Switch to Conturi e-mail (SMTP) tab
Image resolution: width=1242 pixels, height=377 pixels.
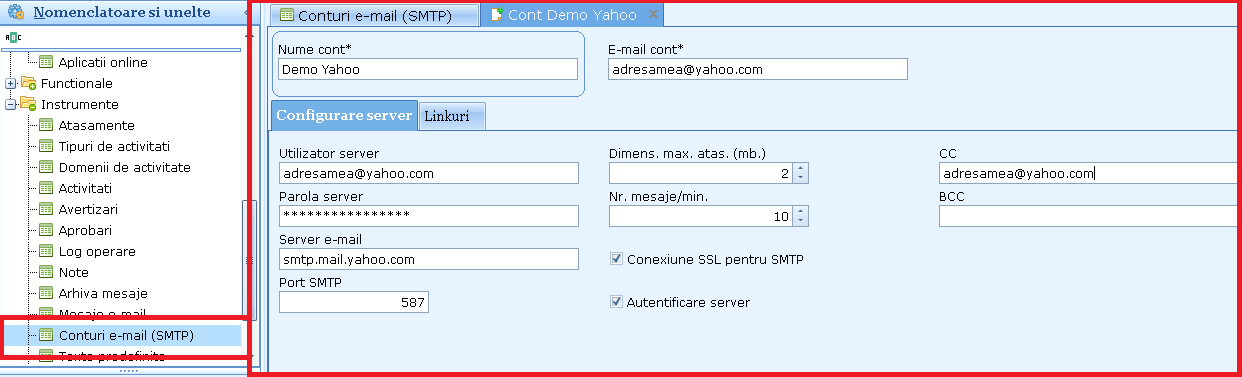[374, 15]
